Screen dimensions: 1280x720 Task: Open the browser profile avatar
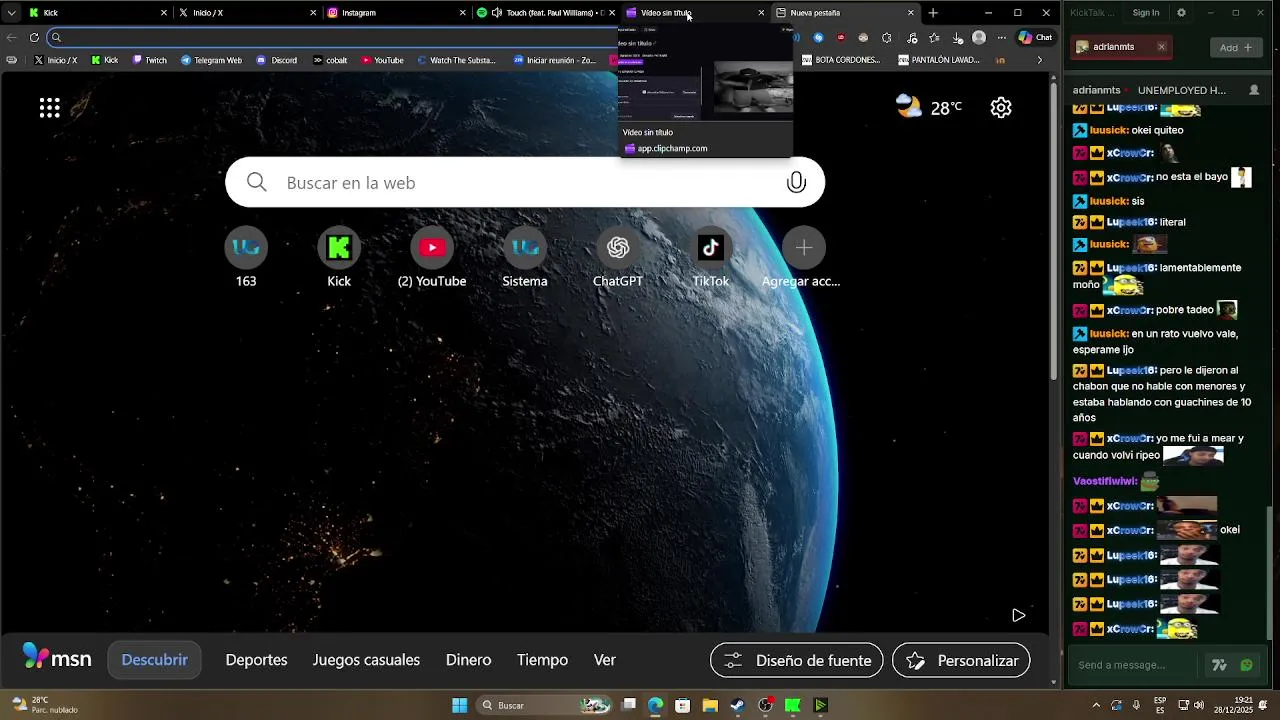(979, 37)
